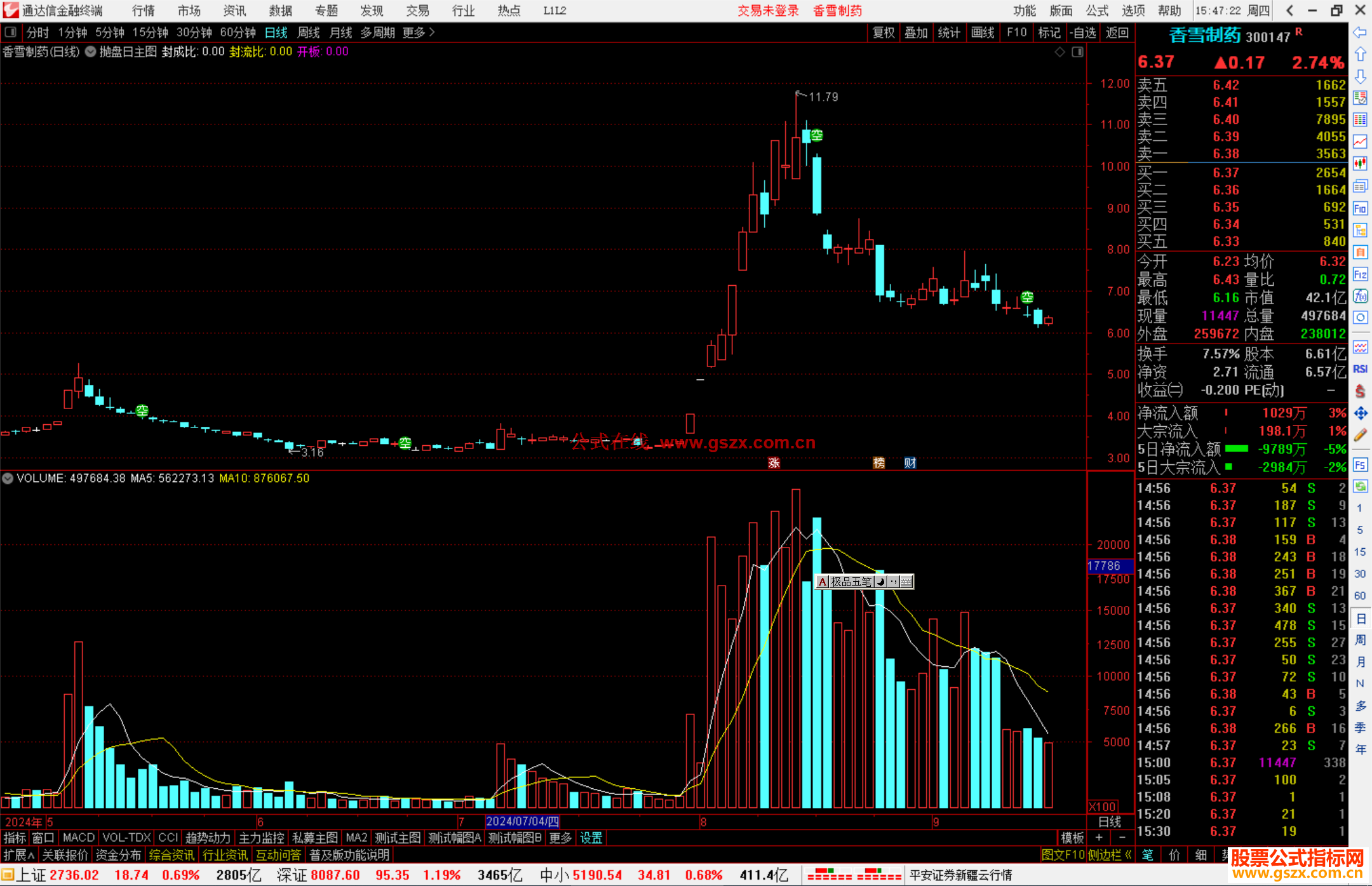Viewport: 1372px width, 886px height.
Task: Toggle round button beside 抛盘日主图 label
Action: 91,51
